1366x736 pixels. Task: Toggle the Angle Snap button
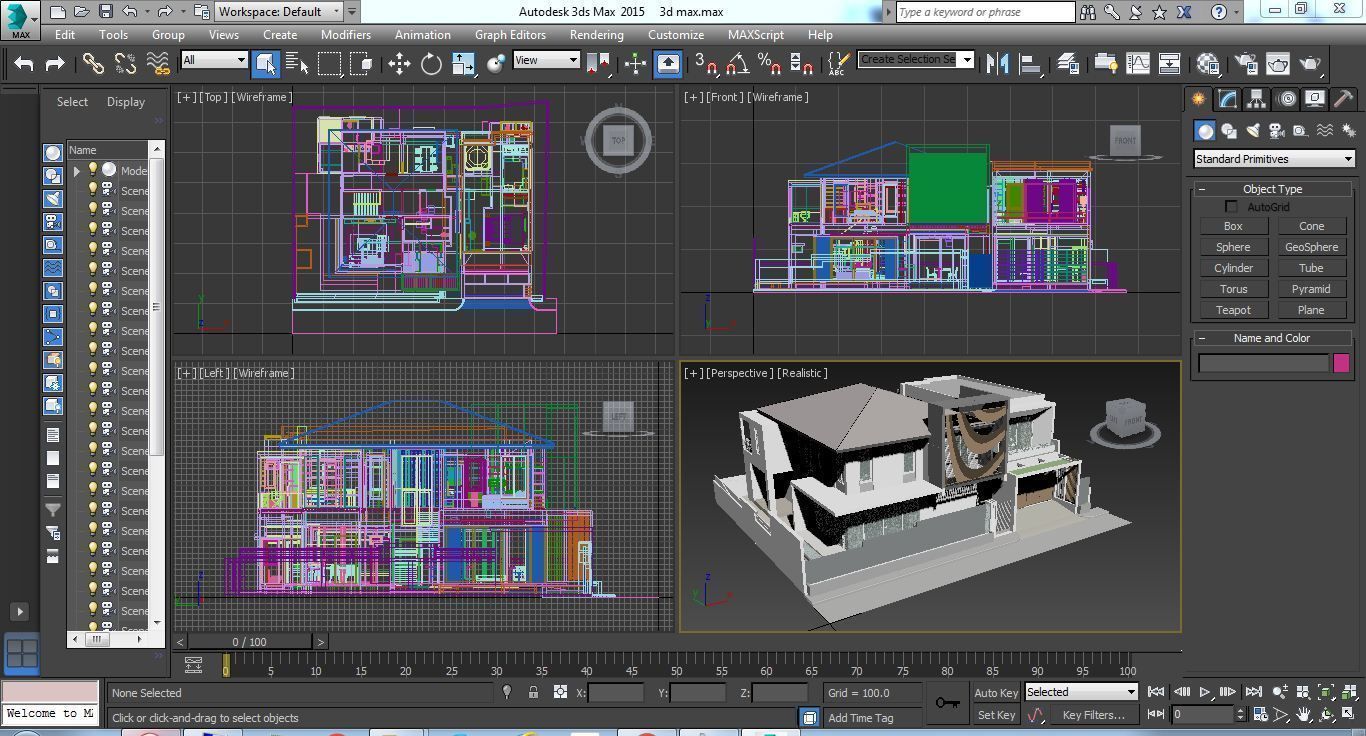(737, 64)
